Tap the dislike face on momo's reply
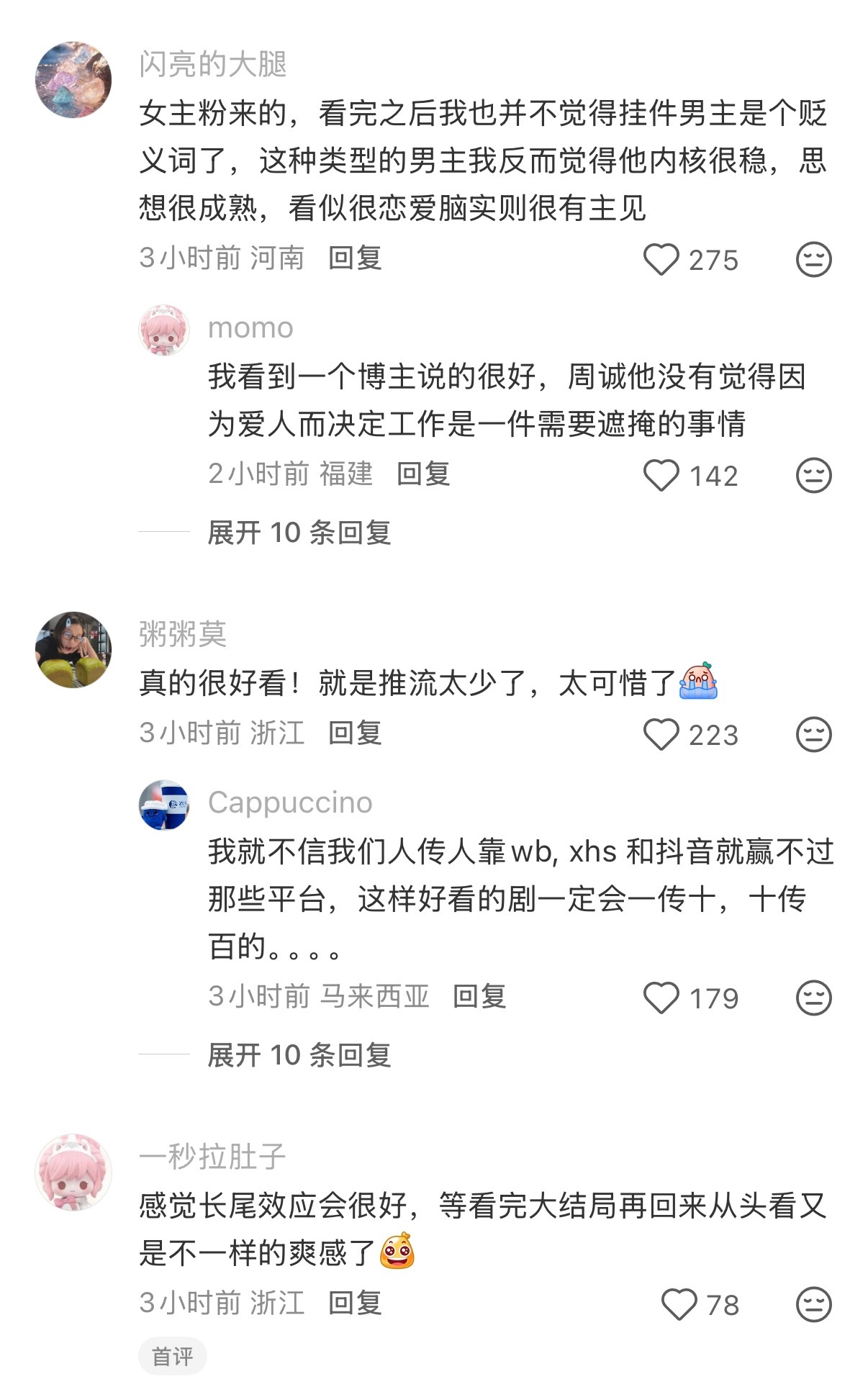868x1392 pixels. click(x=814, y=476)
